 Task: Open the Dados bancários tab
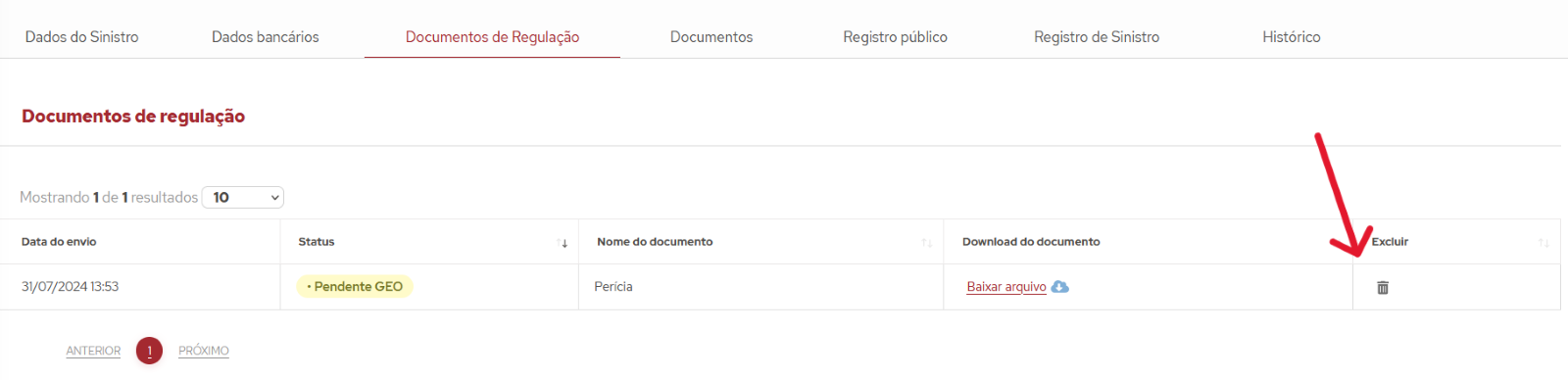tap(266, 37)
